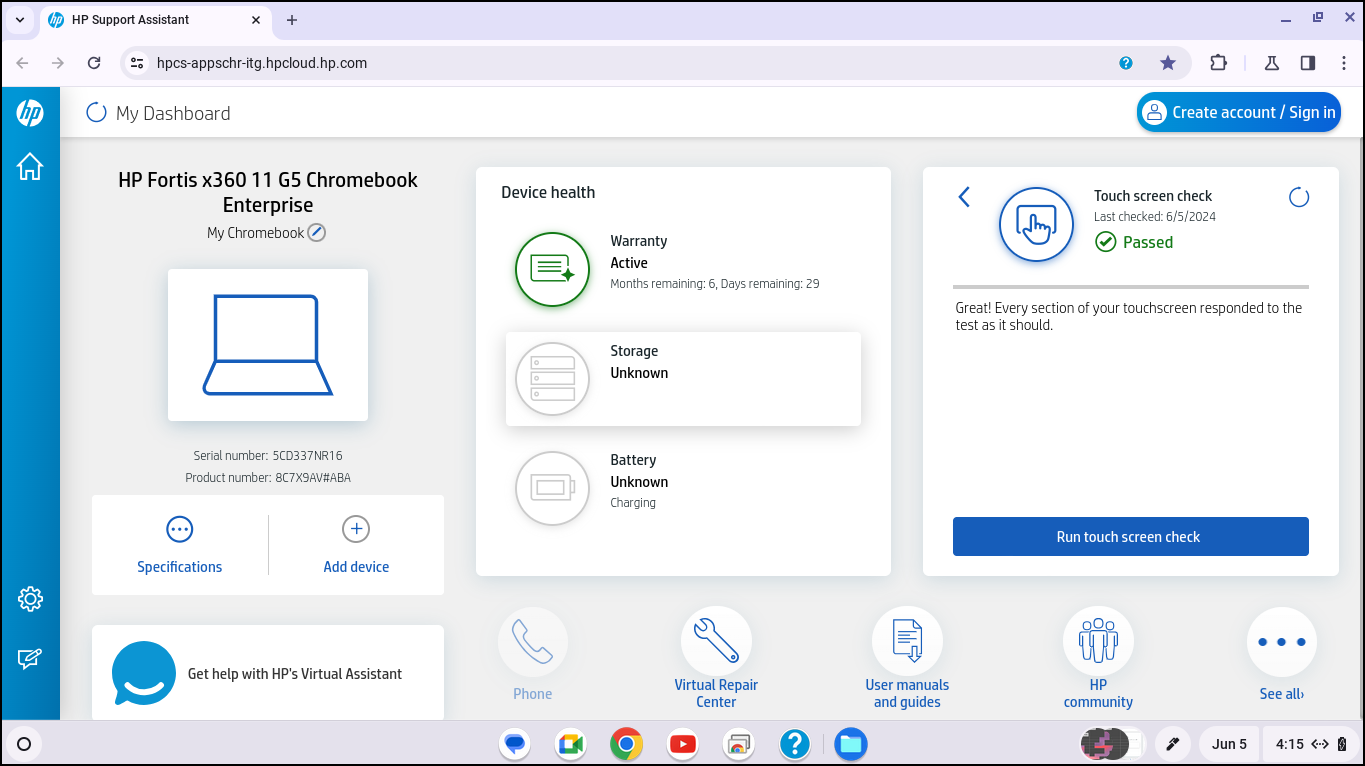1365x766 pixels.
Task: Open Settings gear in left sidebar
Action: pyautogui.click(x=30, y=599)
